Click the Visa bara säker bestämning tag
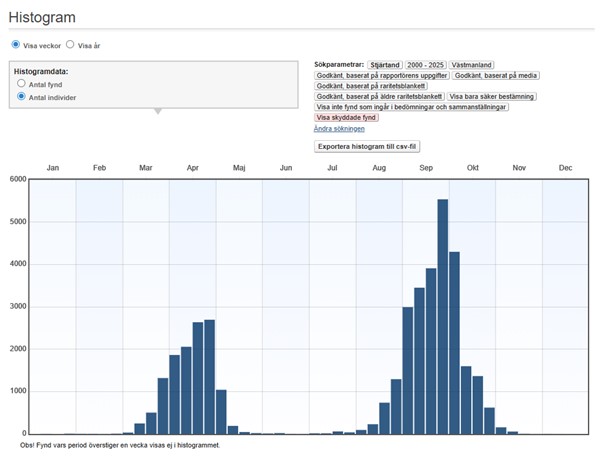 tap(491, 97)
